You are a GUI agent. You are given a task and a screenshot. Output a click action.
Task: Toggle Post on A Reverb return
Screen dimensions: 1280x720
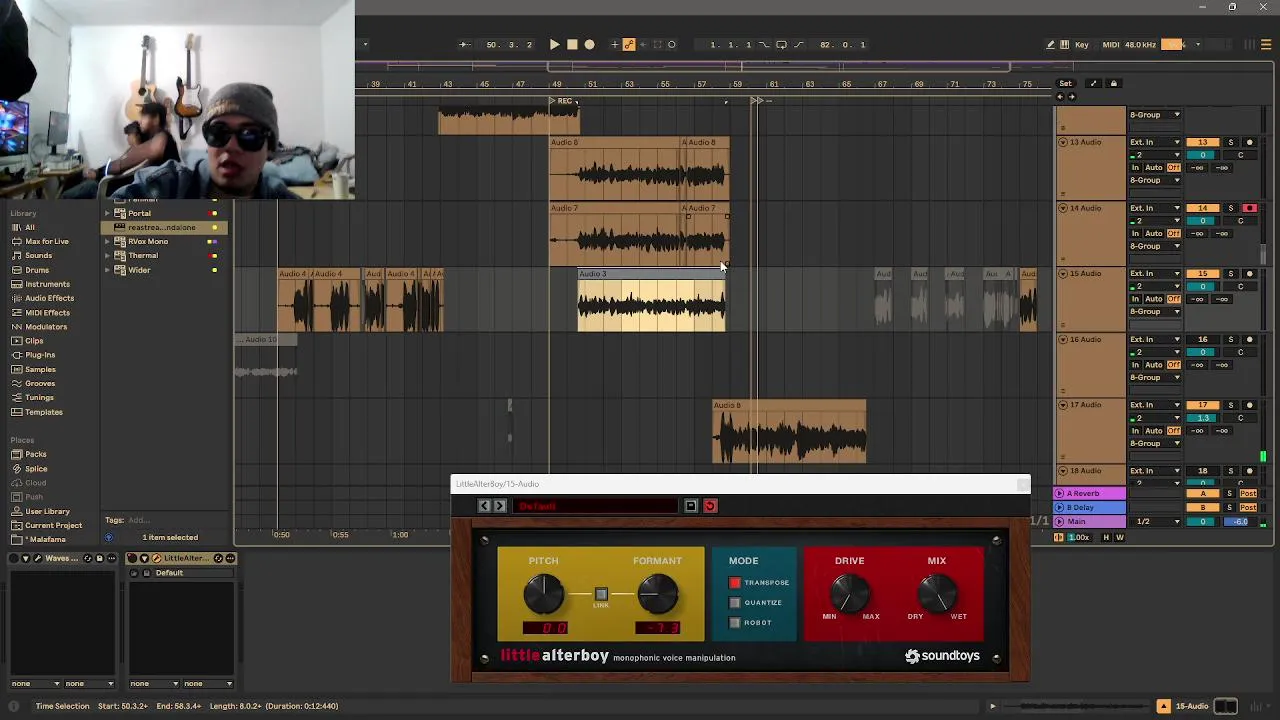click(x=1248, y=493)
